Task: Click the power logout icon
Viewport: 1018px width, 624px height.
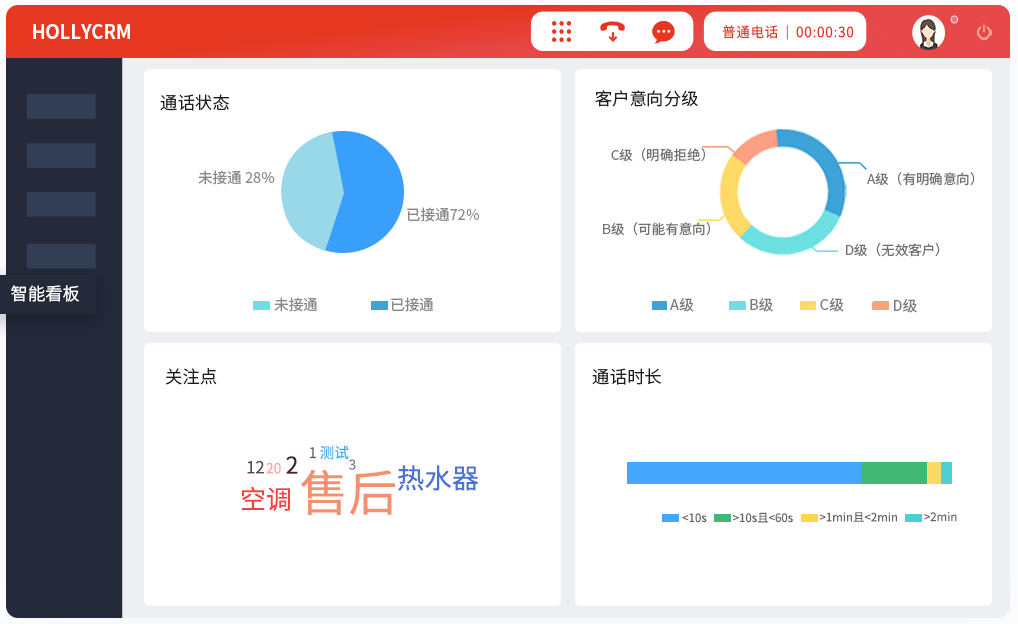Action: coord(984,32)
